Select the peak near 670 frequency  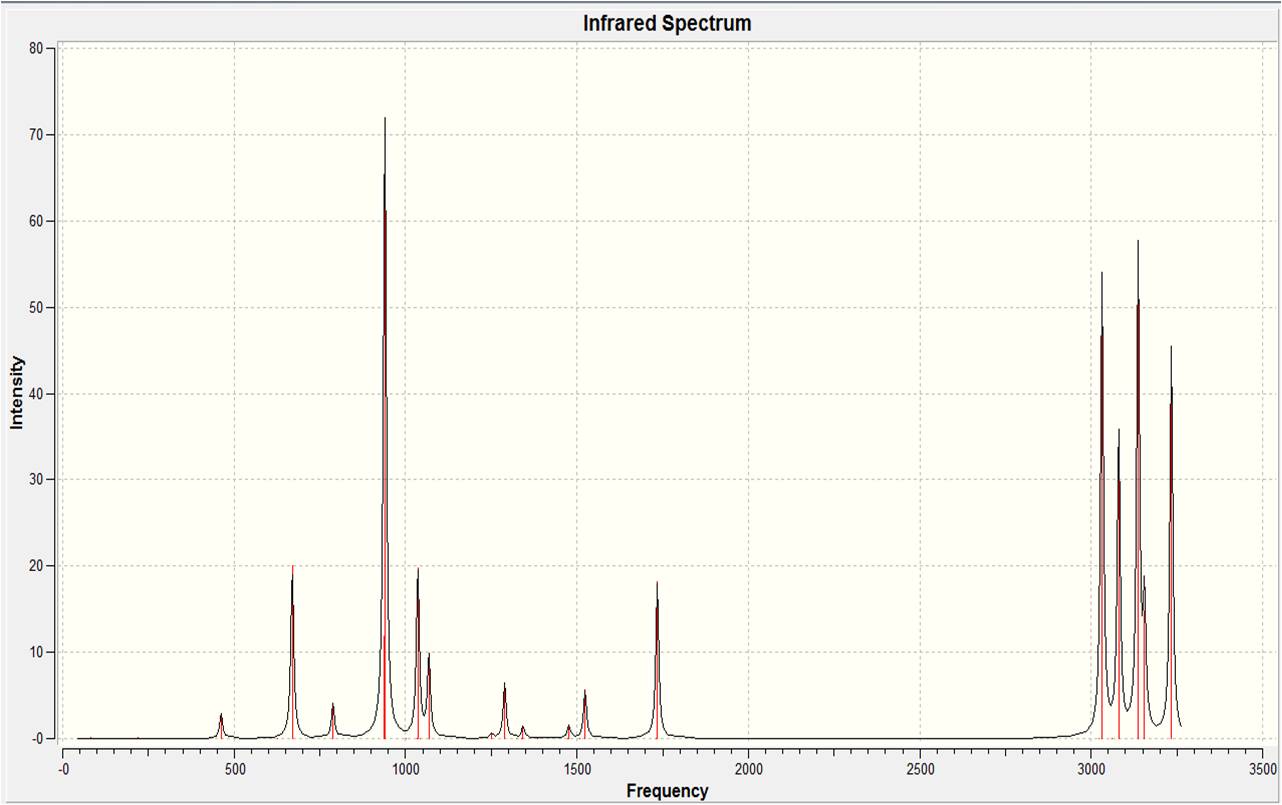(293, 652)
